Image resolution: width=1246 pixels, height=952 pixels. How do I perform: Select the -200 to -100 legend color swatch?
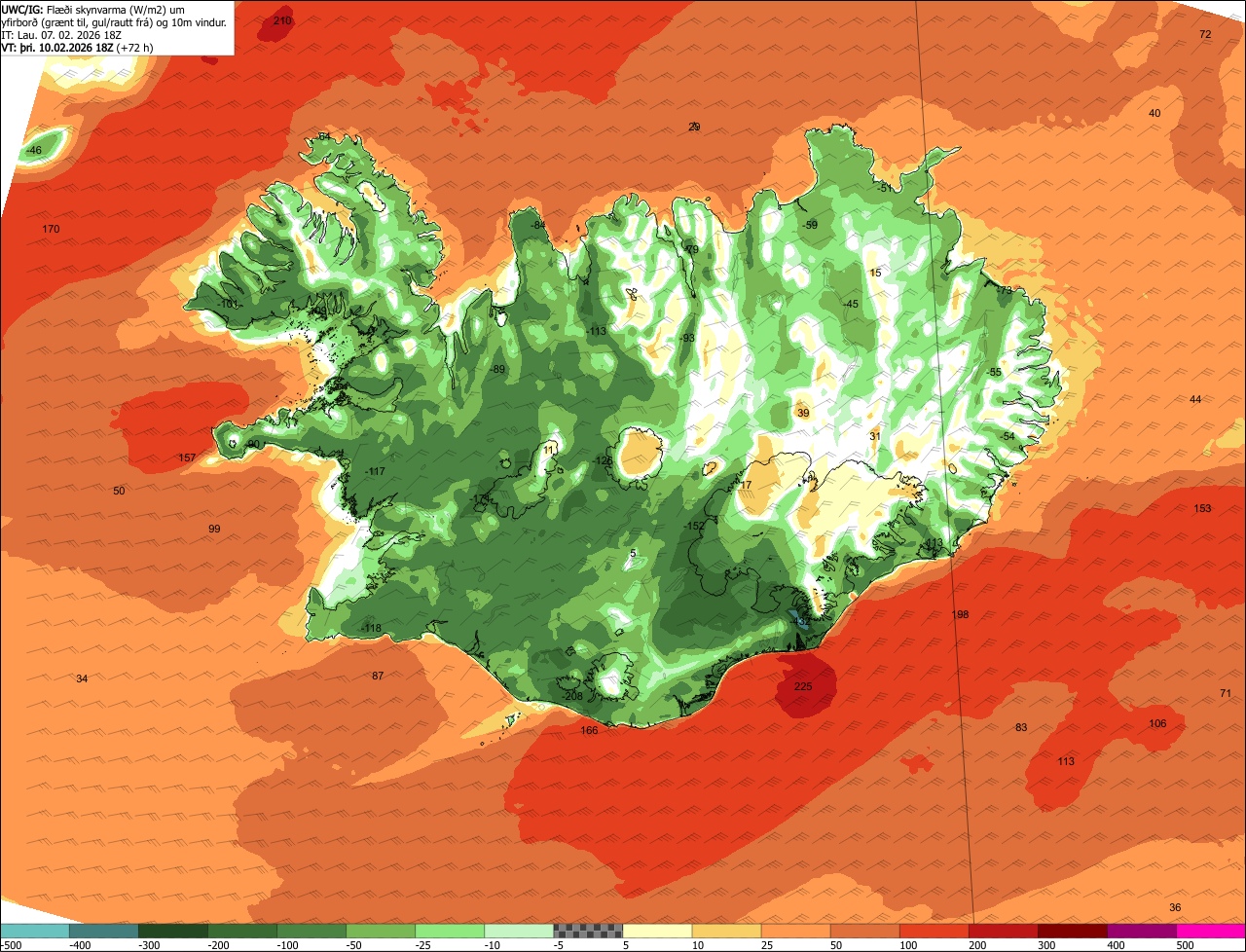tap(242, 931)
